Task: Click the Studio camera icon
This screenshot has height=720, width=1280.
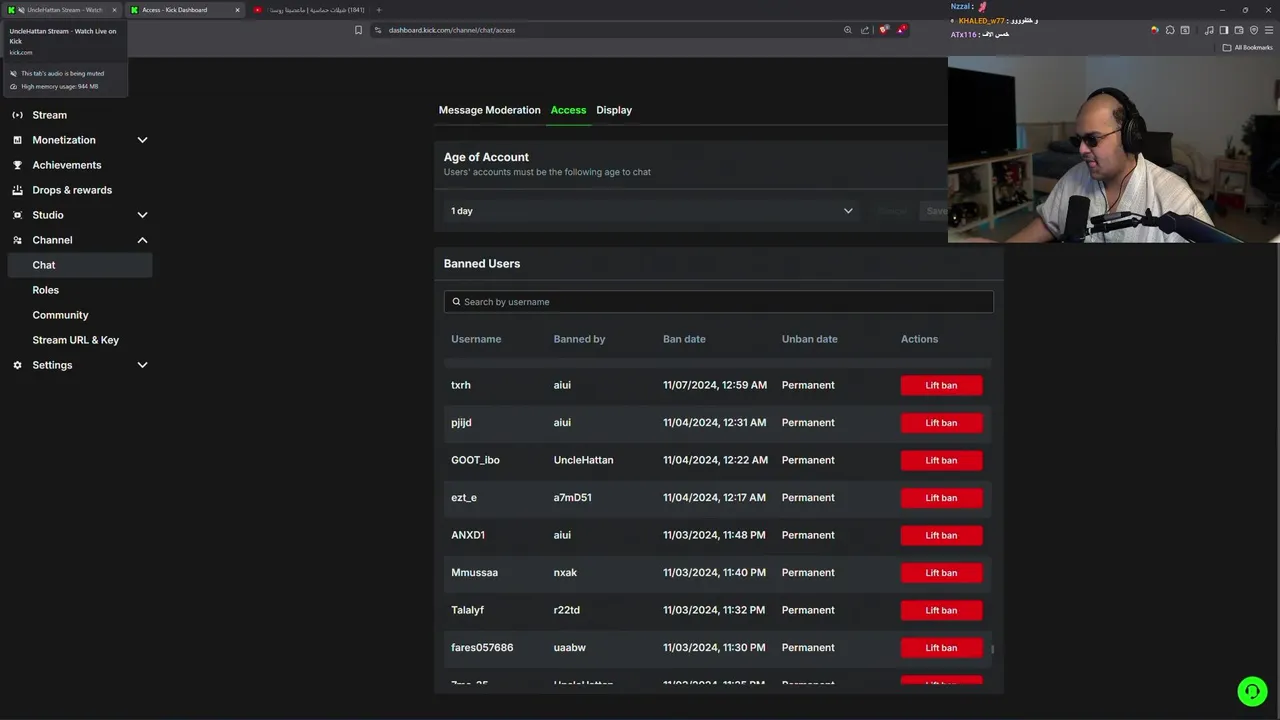Action: point(17,215)
